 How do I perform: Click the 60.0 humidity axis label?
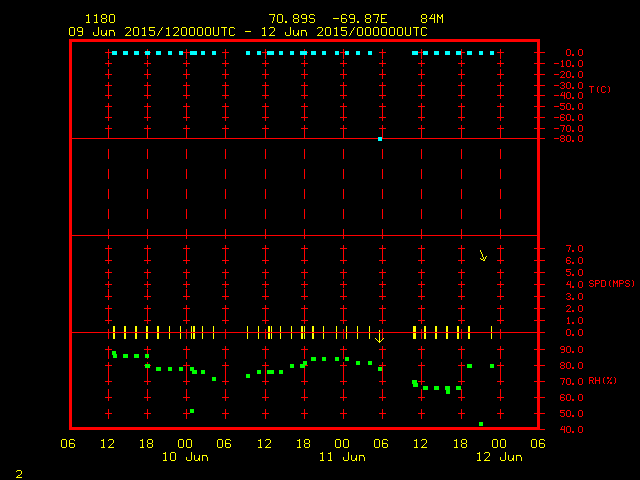click(571, 398)
